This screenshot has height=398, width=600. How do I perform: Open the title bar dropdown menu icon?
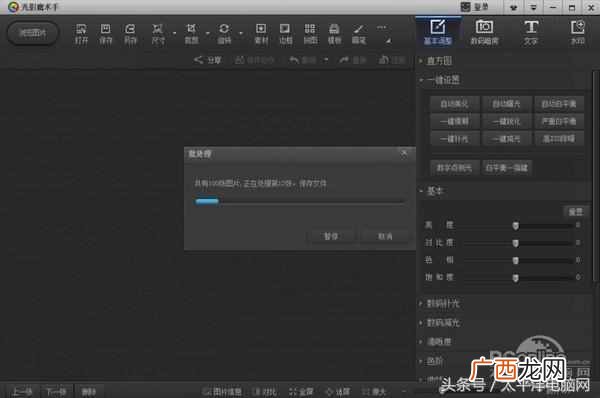point(533,7)
